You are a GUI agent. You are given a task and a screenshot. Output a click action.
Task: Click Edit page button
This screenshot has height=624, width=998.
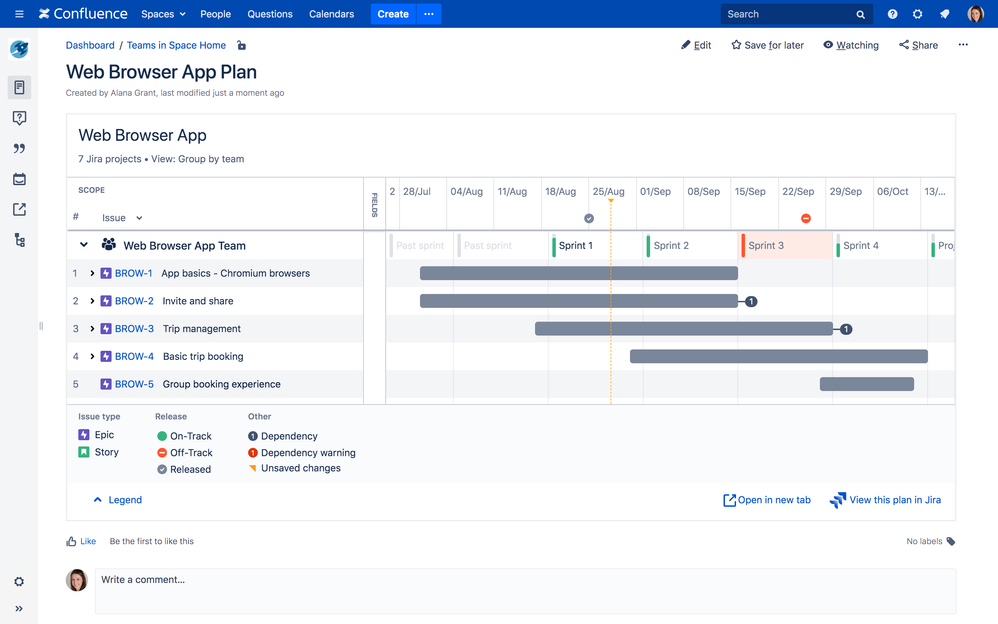pyautogui.click(x=696, y=45)
